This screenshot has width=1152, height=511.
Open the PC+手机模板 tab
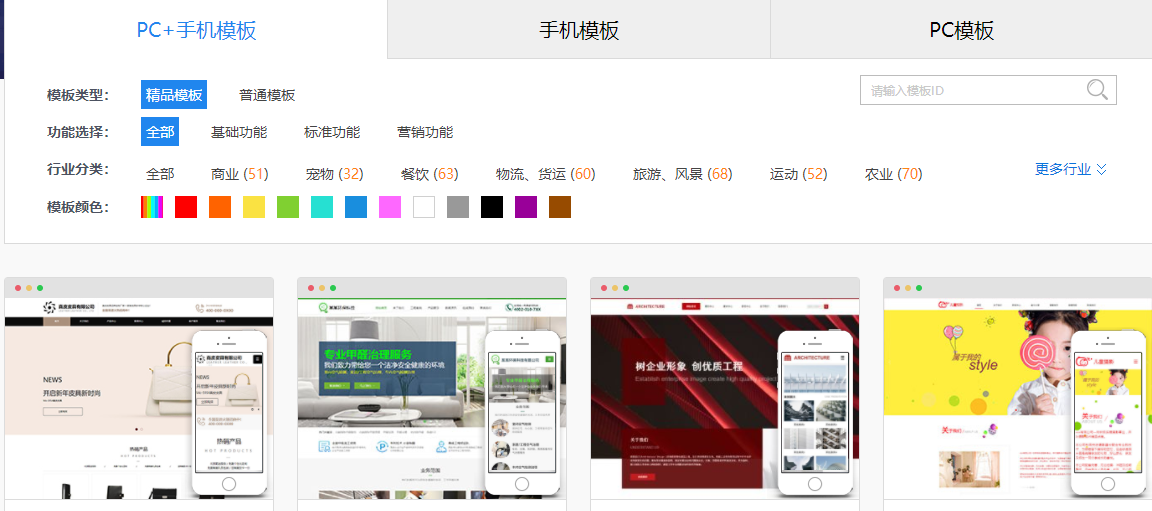click(x=196, y=30)
